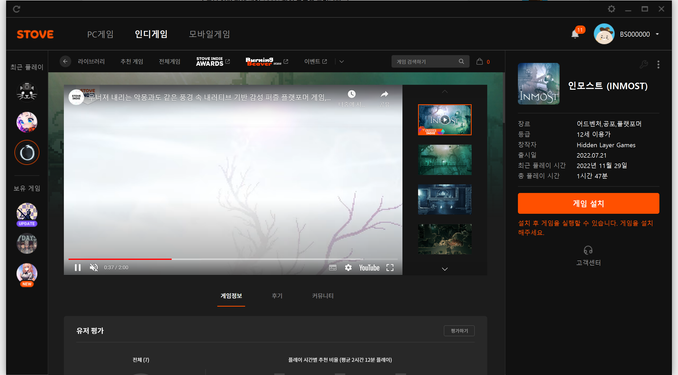Screen dimensions: 678x375
Task: Open the PC게임 tab
Action: point(100,34)
